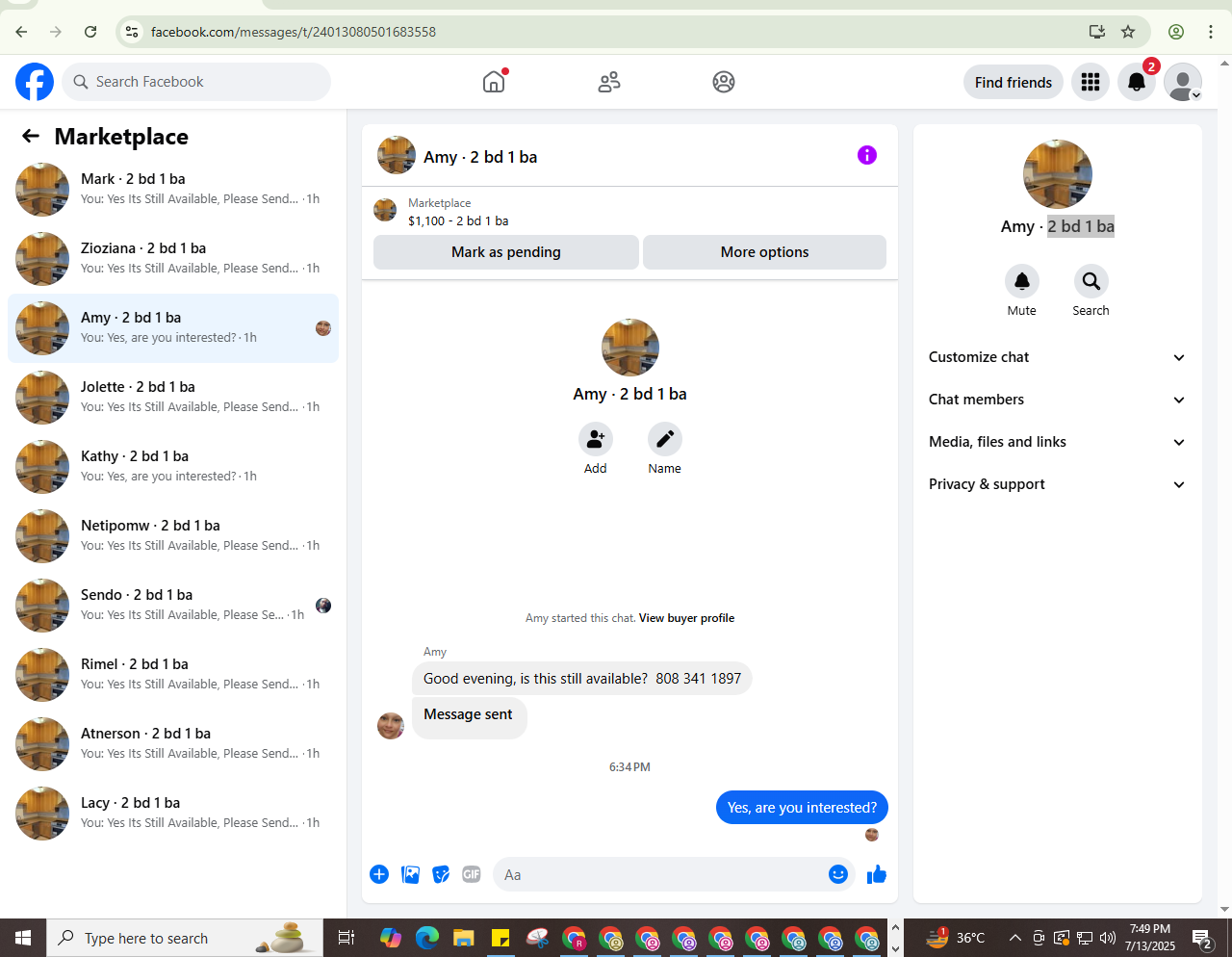
Task: Click the Find friends button
Action: pyautogui.click(x=1014, y=83)
